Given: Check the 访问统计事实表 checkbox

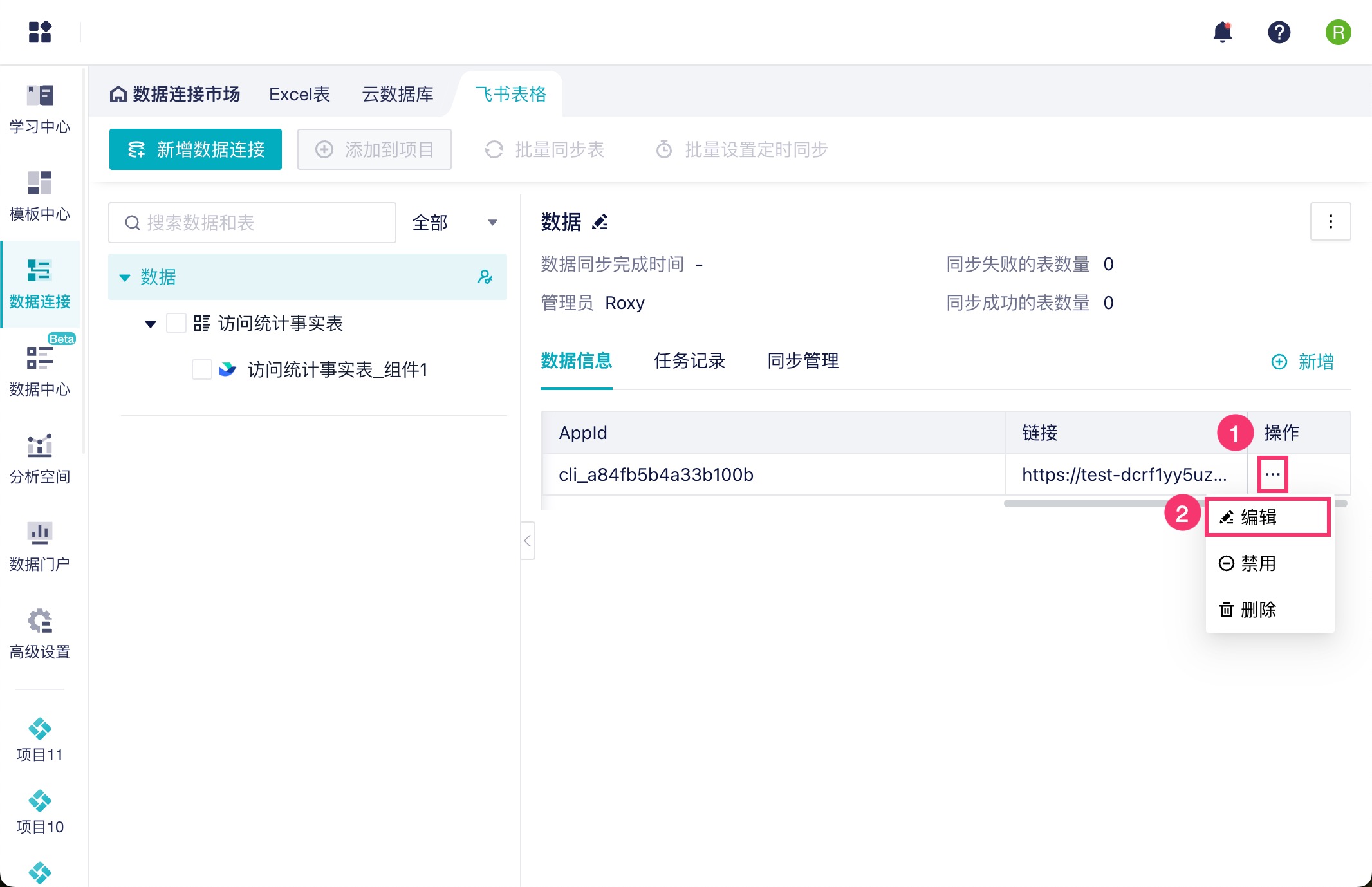Looking at the screenshot, I should (x=176, y=323).
